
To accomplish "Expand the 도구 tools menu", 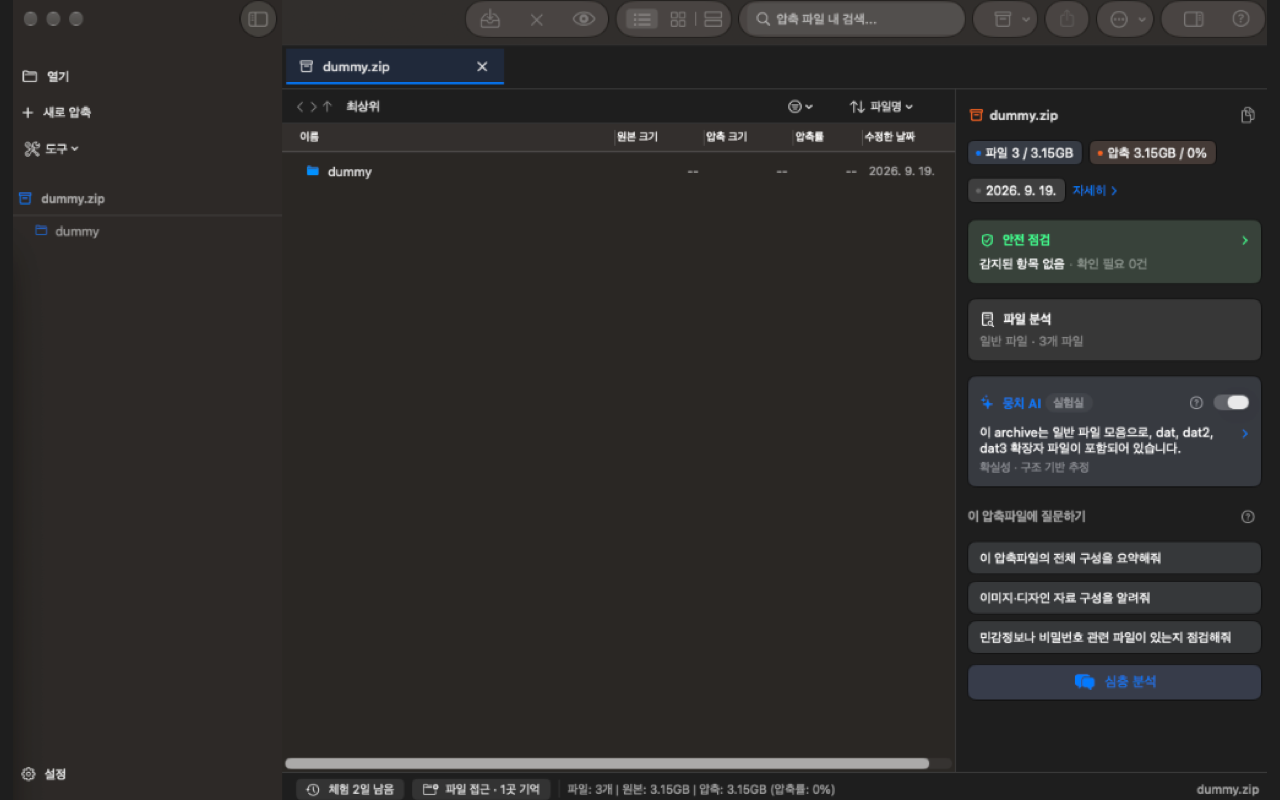I will point(51,148).
